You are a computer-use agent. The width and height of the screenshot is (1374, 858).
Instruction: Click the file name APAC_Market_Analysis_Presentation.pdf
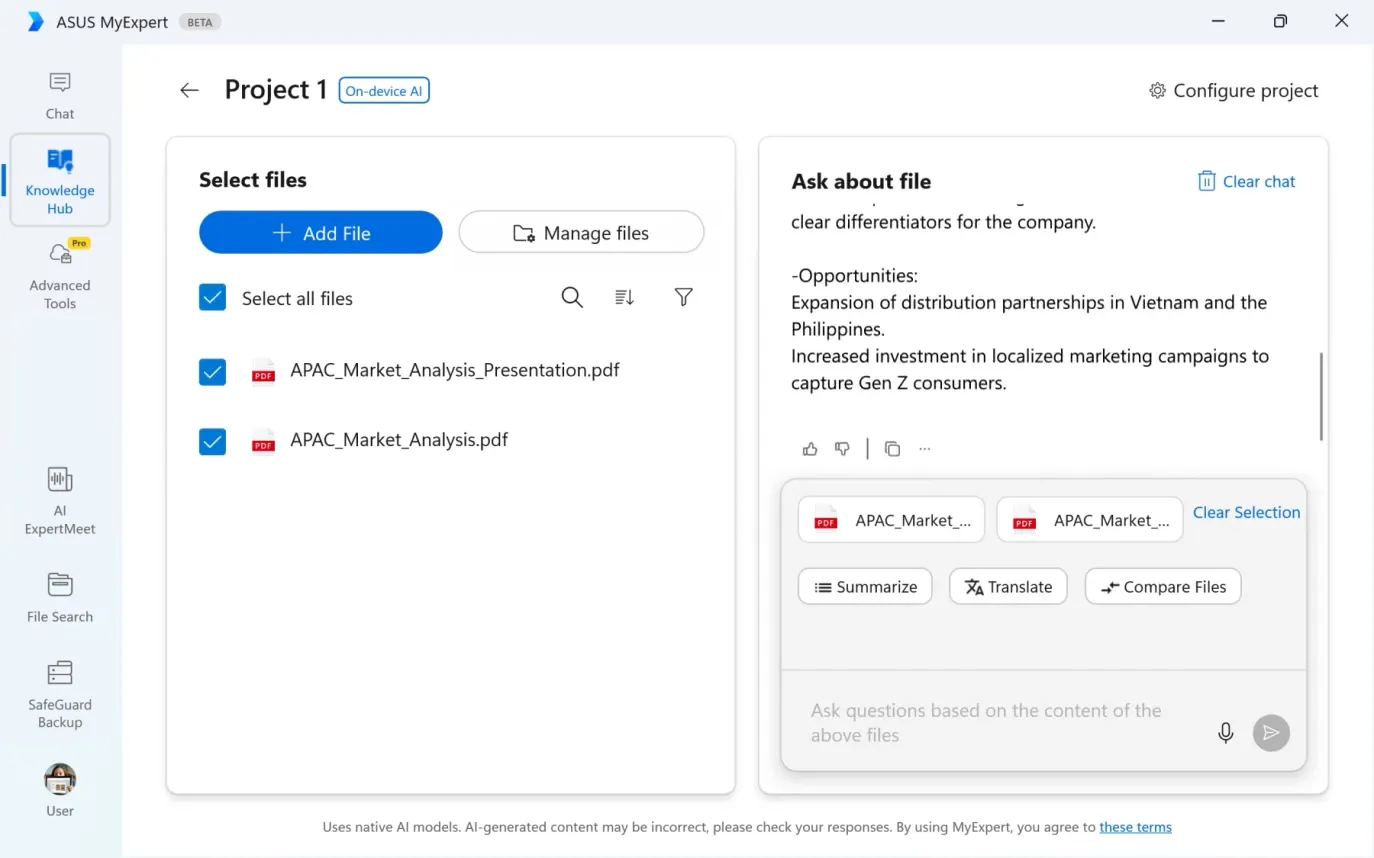click(455, 370)
